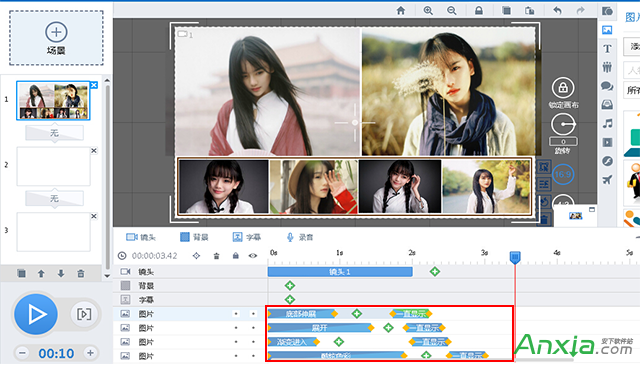This screenshot has width=640, height=365.
Task: Click scroll down arrow of scene list
Action: click(x=107, y=276)
